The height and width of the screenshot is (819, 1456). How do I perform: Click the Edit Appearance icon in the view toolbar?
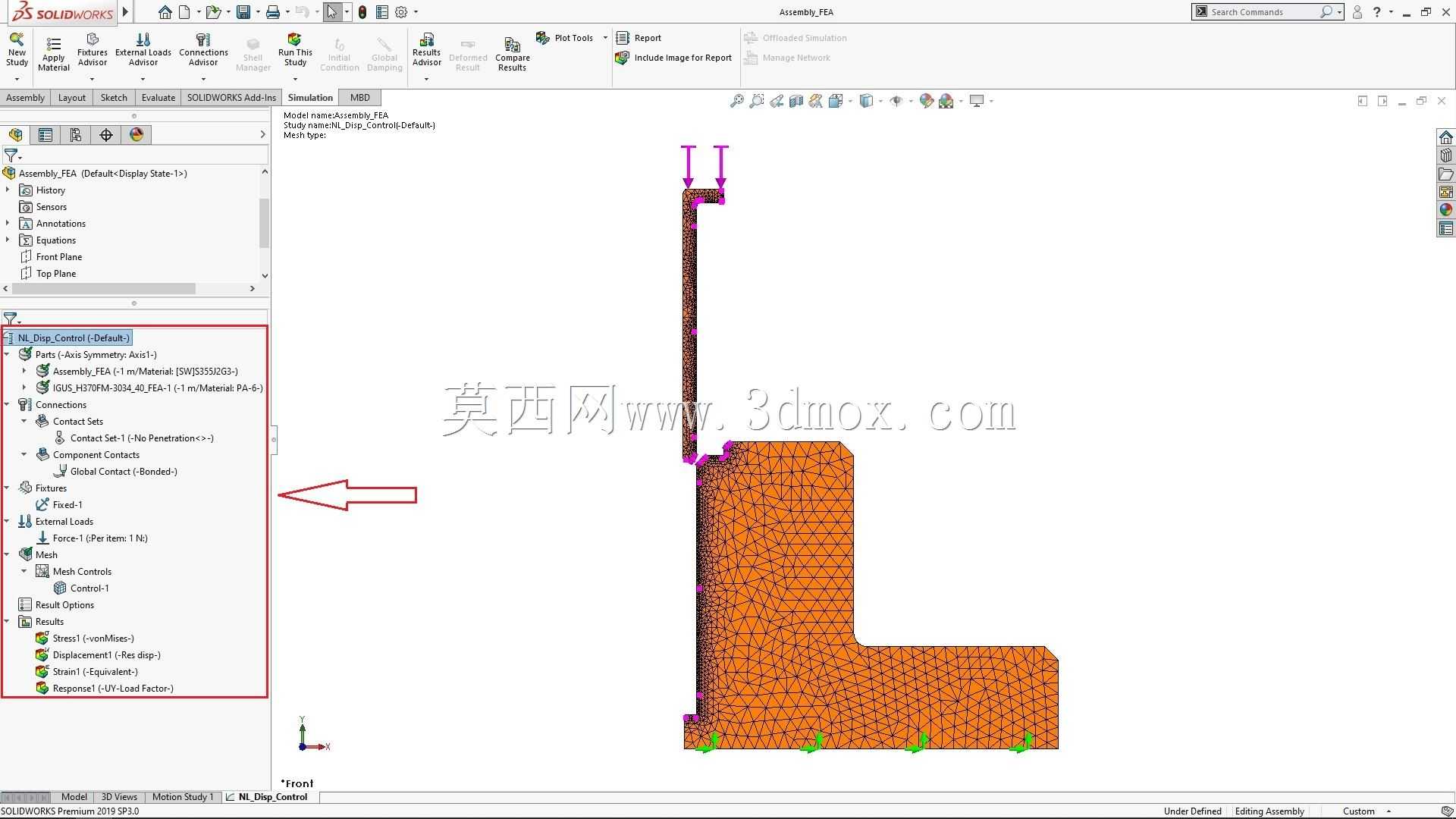926,101
